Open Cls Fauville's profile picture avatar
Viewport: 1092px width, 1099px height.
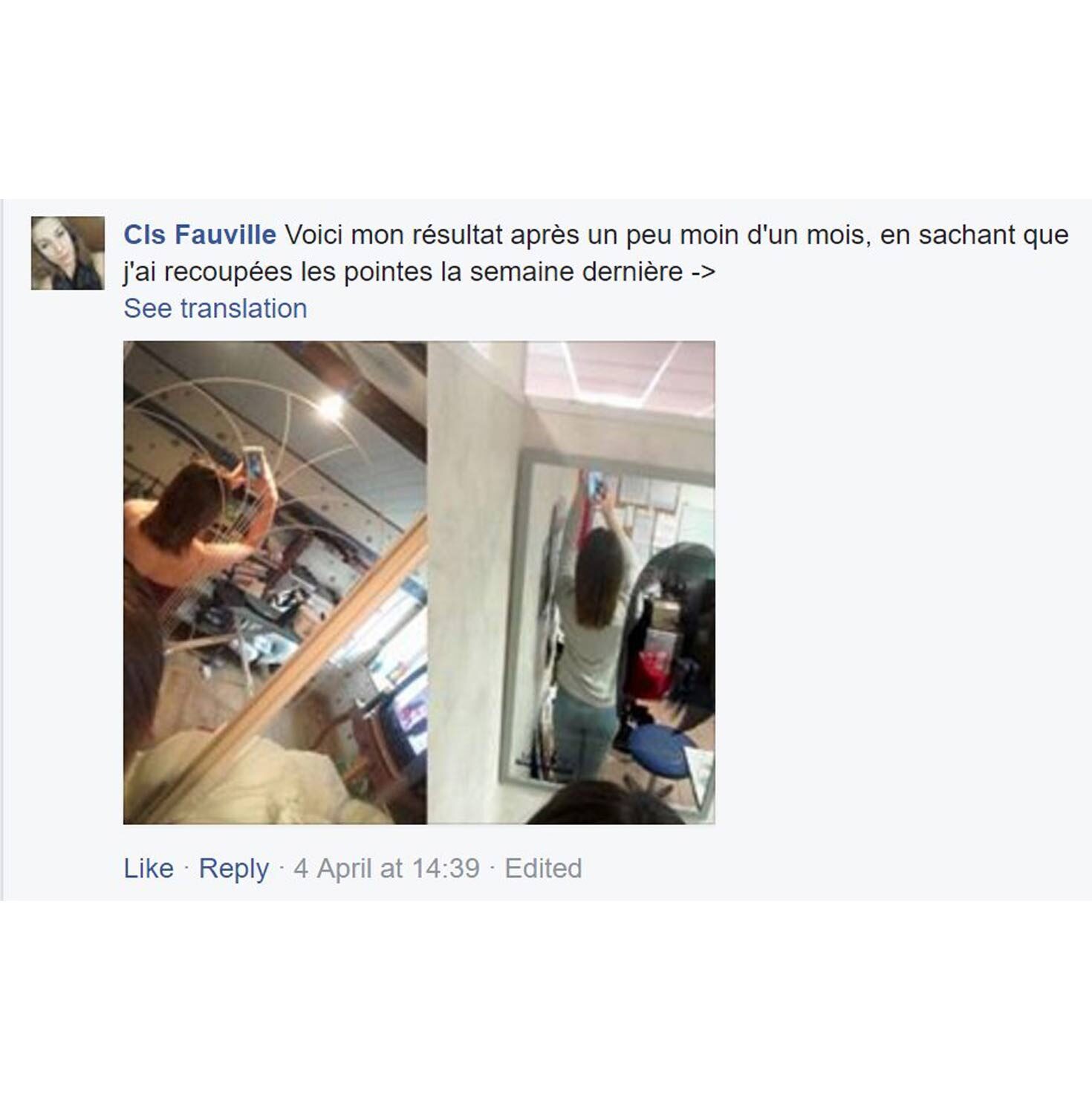click(68, 253)
